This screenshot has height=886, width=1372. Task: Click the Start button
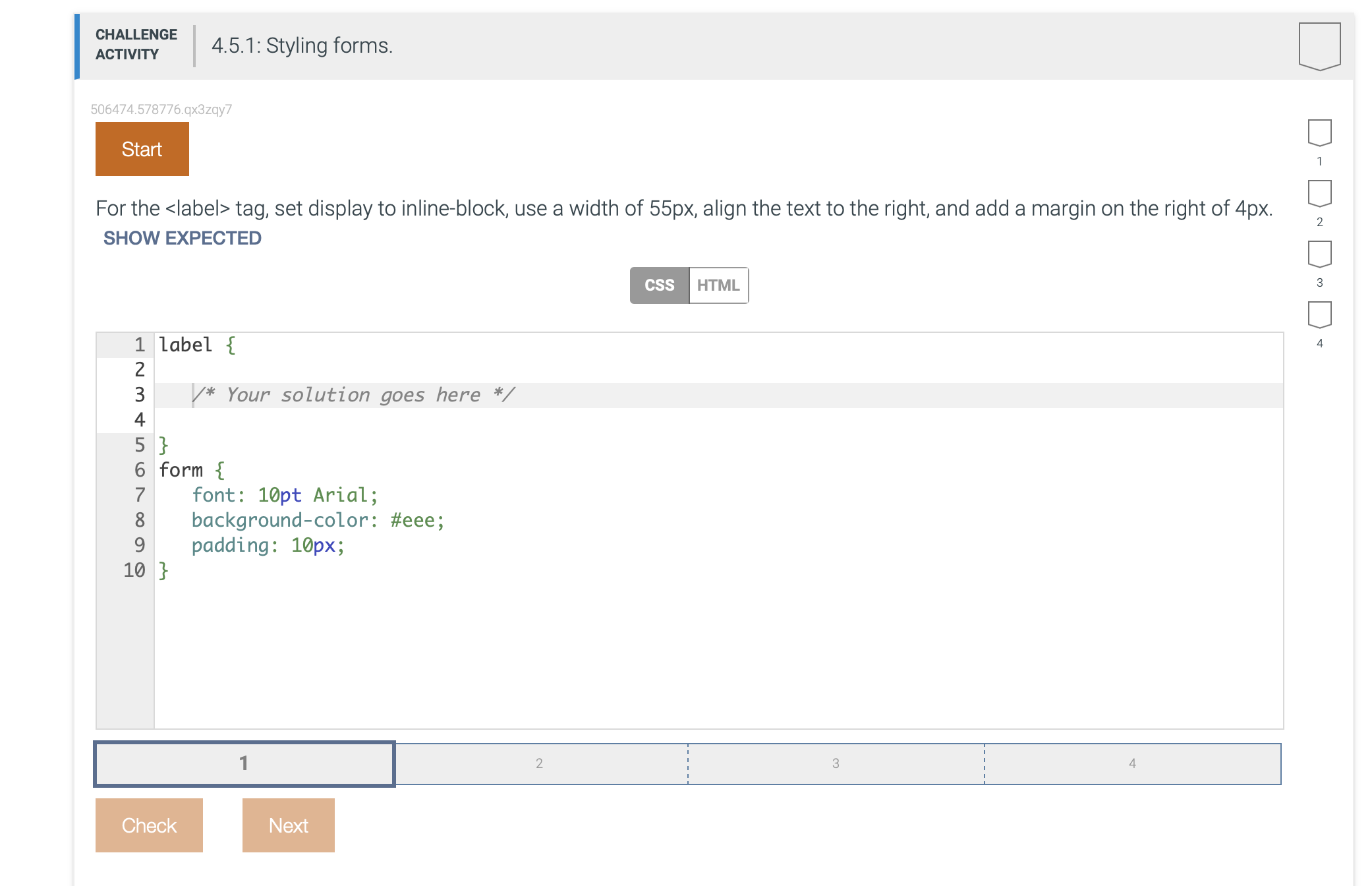click(141, 148)
